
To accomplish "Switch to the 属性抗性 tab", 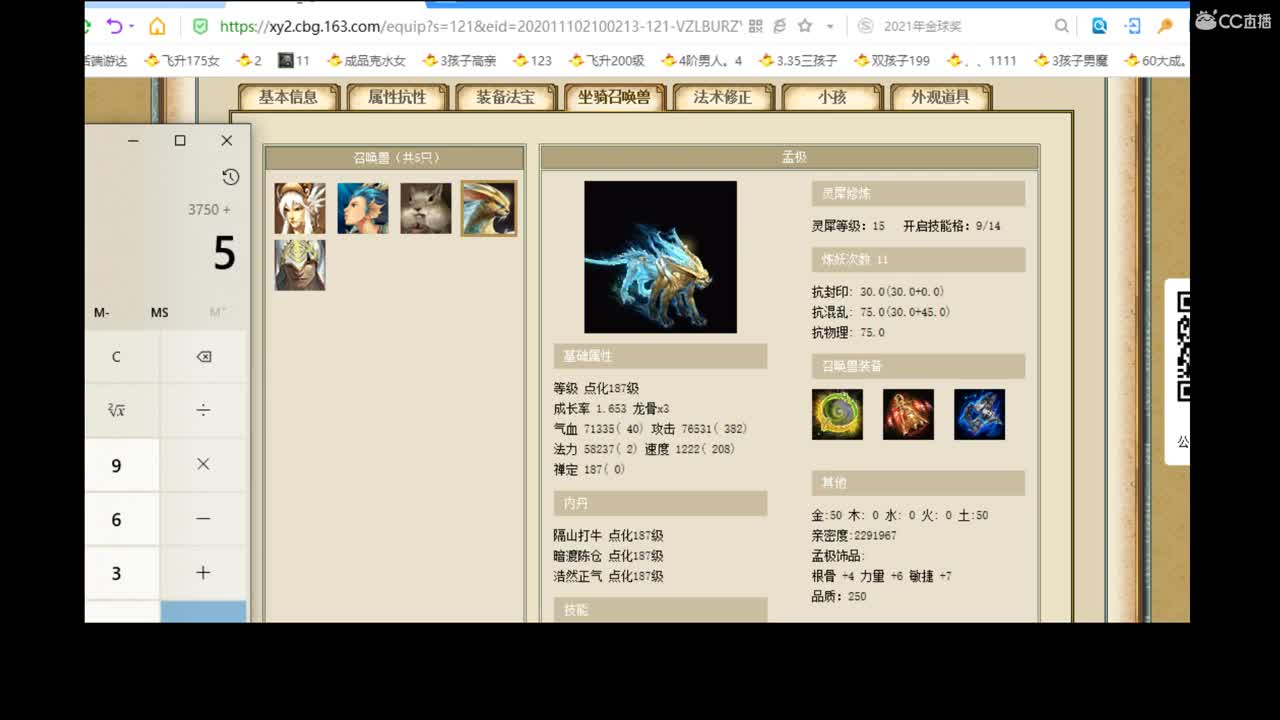I will [x=397, y=97].
